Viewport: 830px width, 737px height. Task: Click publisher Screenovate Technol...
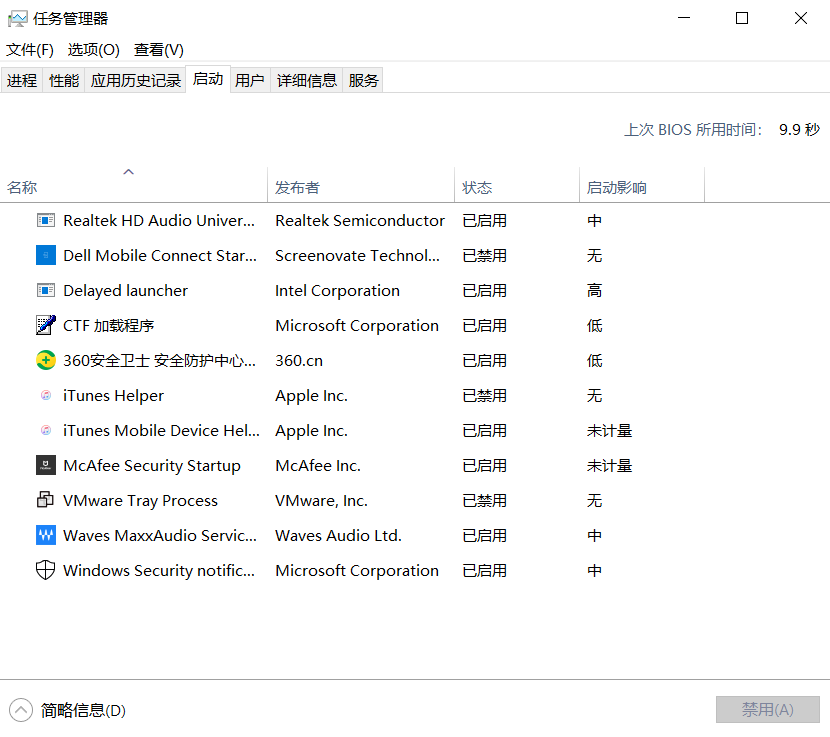coord(357,255)
